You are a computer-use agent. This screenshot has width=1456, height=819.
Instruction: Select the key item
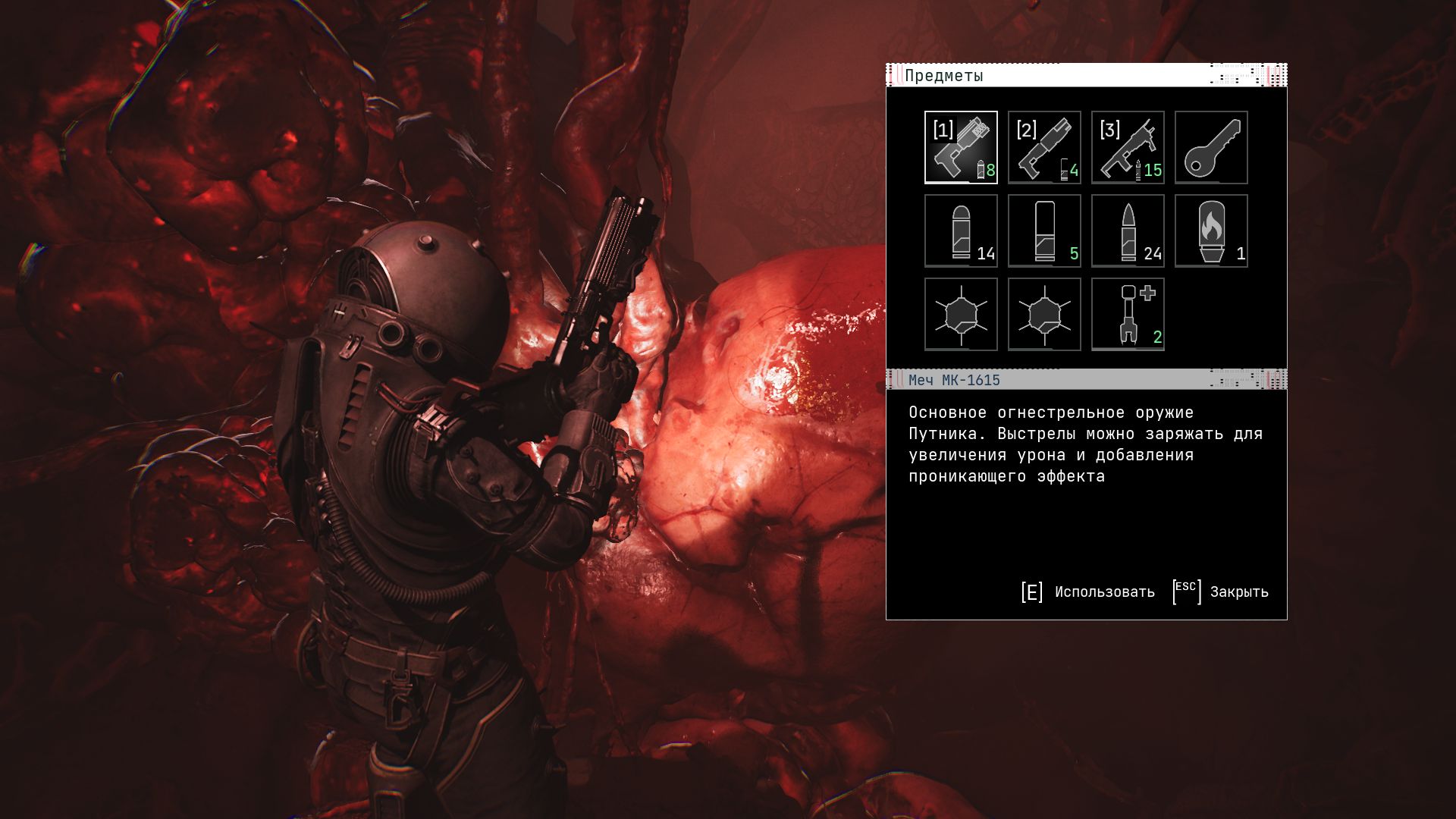tap(1210, 147)
